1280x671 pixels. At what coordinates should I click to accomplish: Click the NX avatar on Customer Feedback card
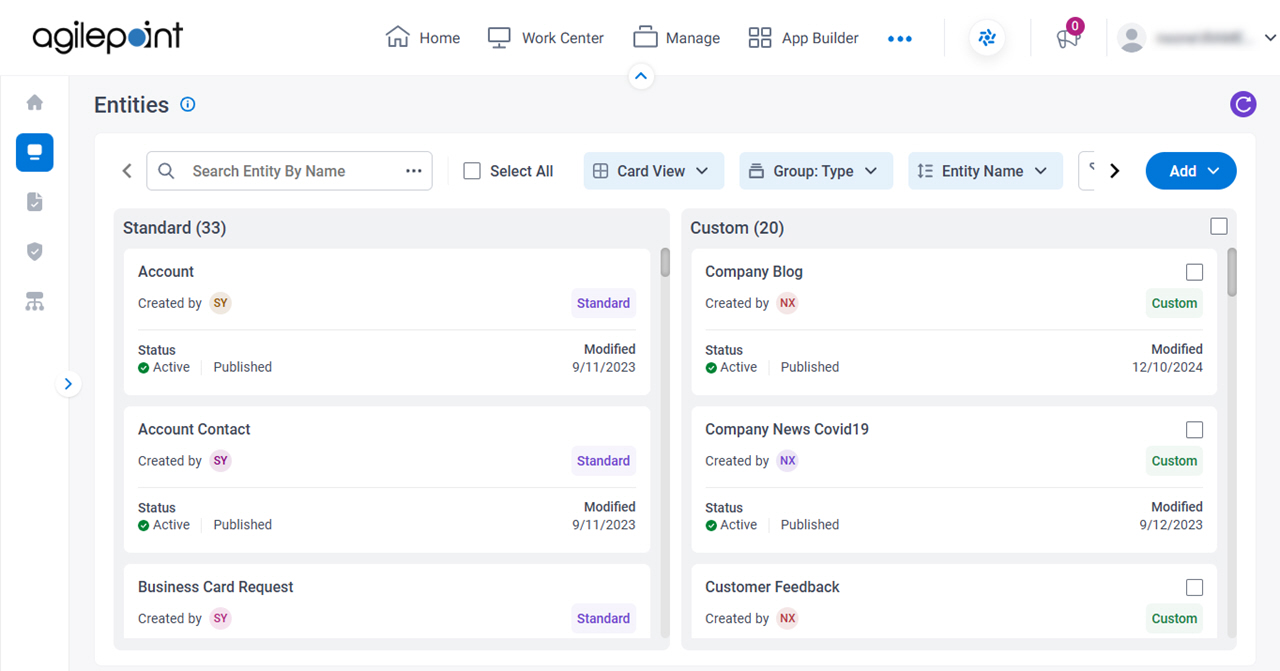[x=788, y=618]
